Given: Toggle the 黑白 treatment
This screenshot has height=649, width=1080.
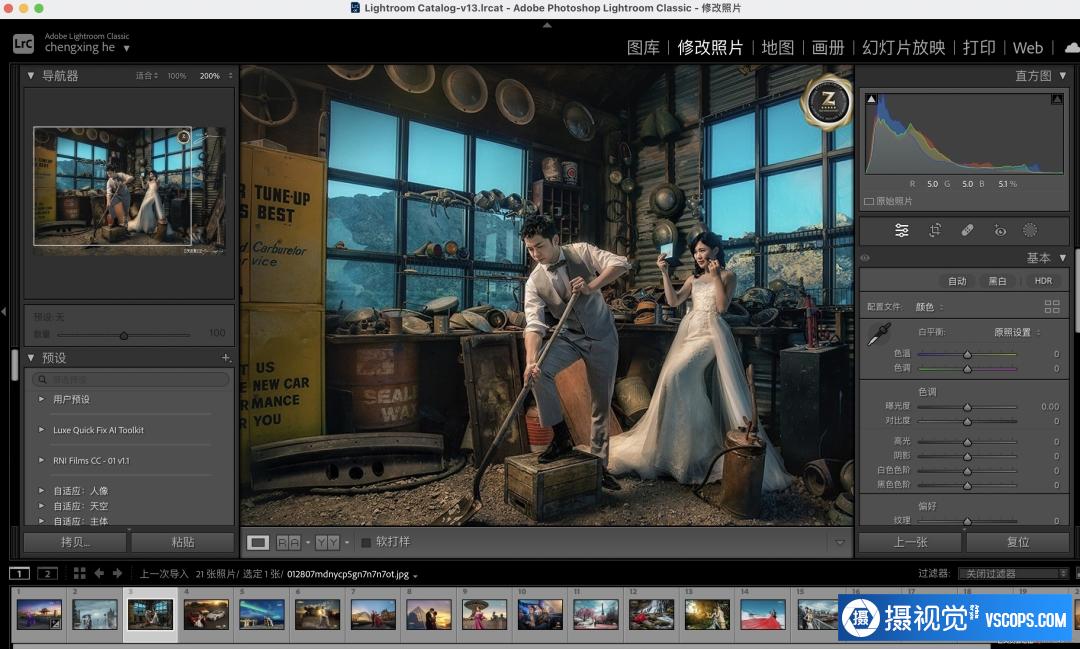Looking at the screenshot, I should click(x=997, y=281).
